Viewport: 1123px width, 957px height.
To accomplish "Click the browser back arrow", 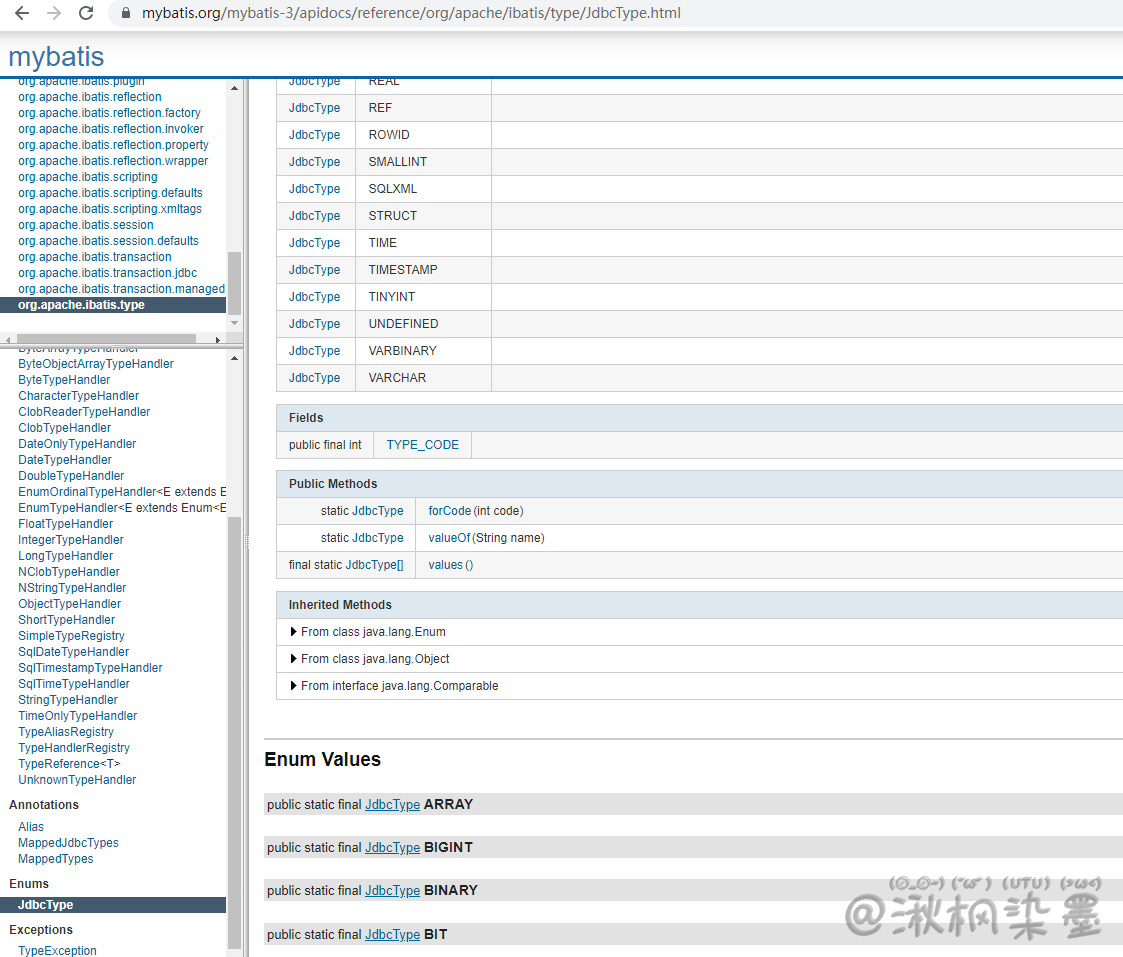I will pos(21,13).
